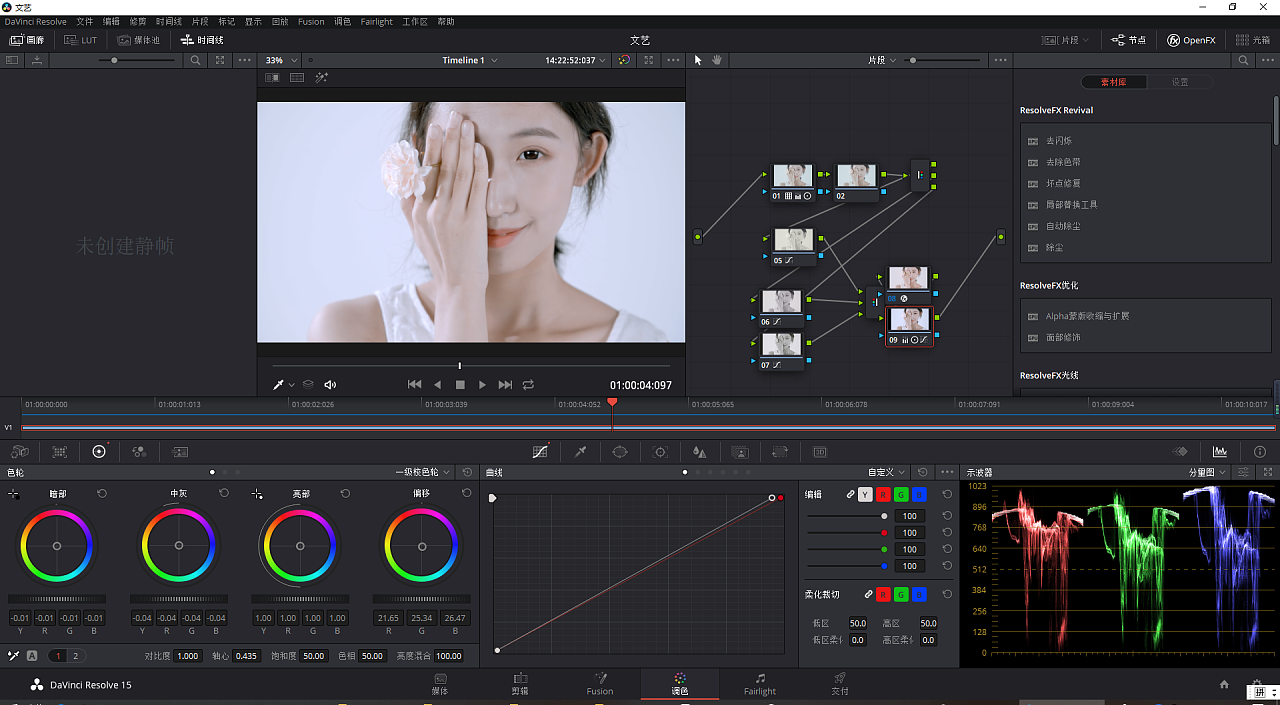Open the Power Window palette
1280x705 pixels.
tap(620, 452)
